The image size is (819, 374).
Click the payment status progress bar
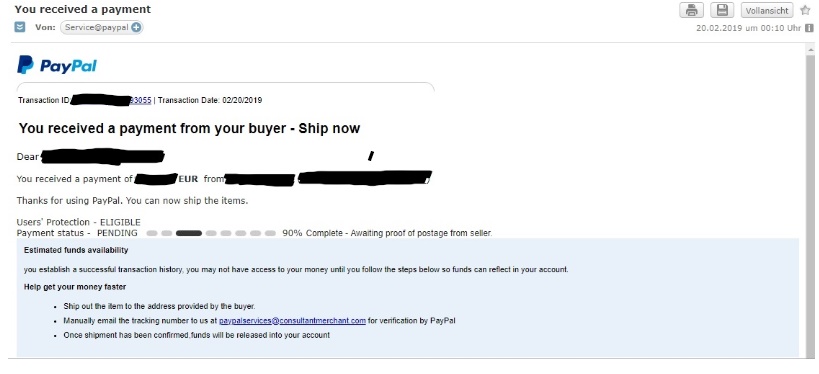pos(211,233)
